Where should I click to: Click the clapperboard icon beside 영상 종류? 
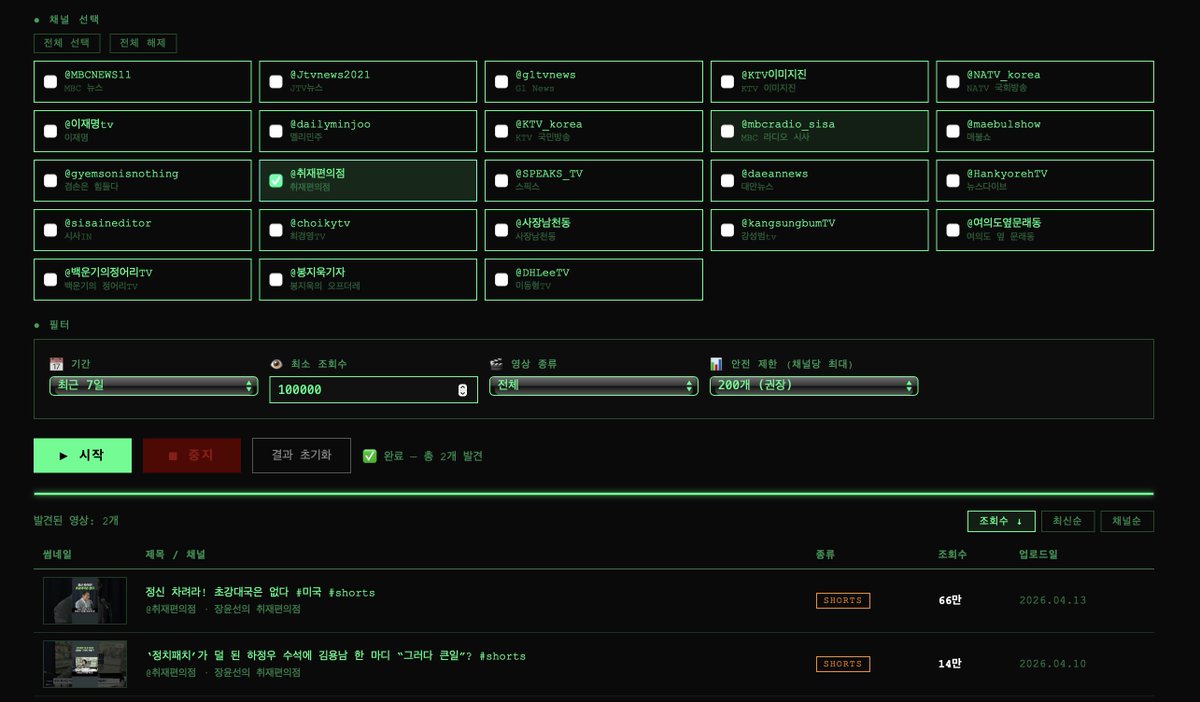(496, 364)
